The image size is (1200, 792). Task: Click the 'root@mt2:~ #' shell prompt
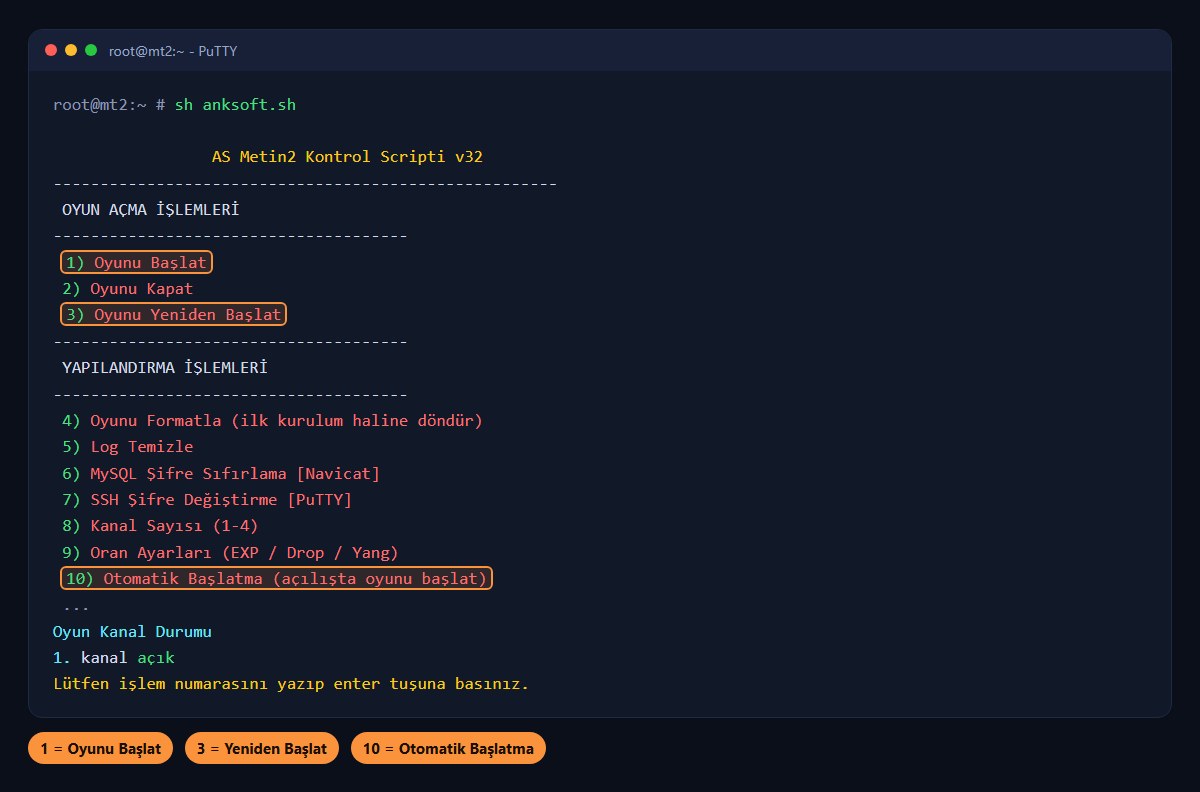tap(109, 105)
